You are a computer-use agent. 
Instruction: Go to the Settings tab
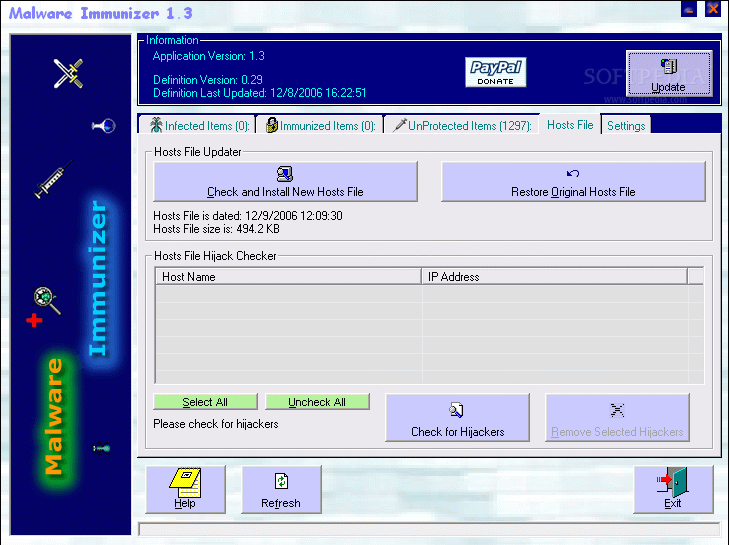click(626, 126)
